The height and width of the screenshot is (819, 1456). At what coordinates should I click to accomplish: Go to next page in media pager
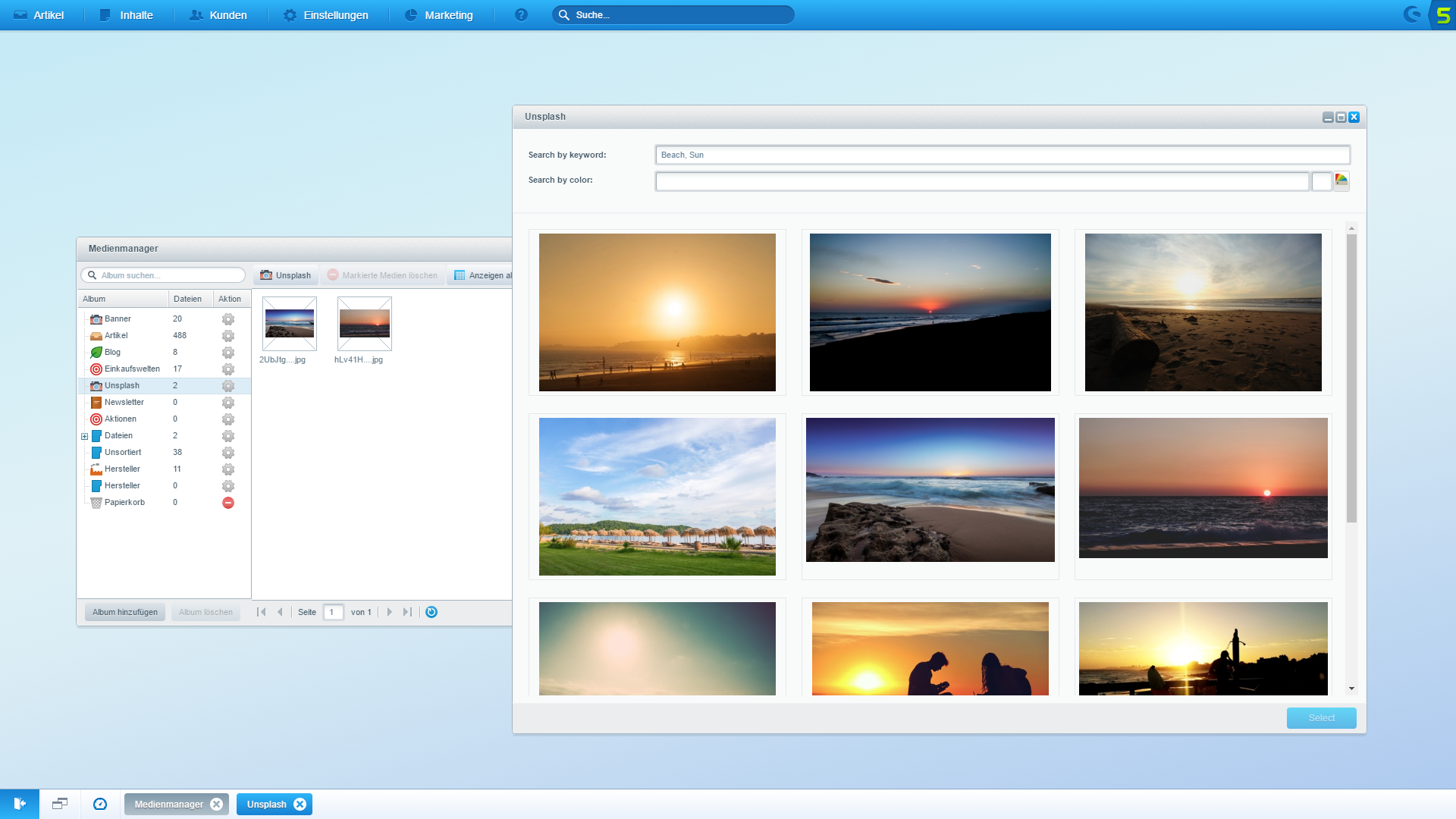pyautogui.click(x=390, y=612)
